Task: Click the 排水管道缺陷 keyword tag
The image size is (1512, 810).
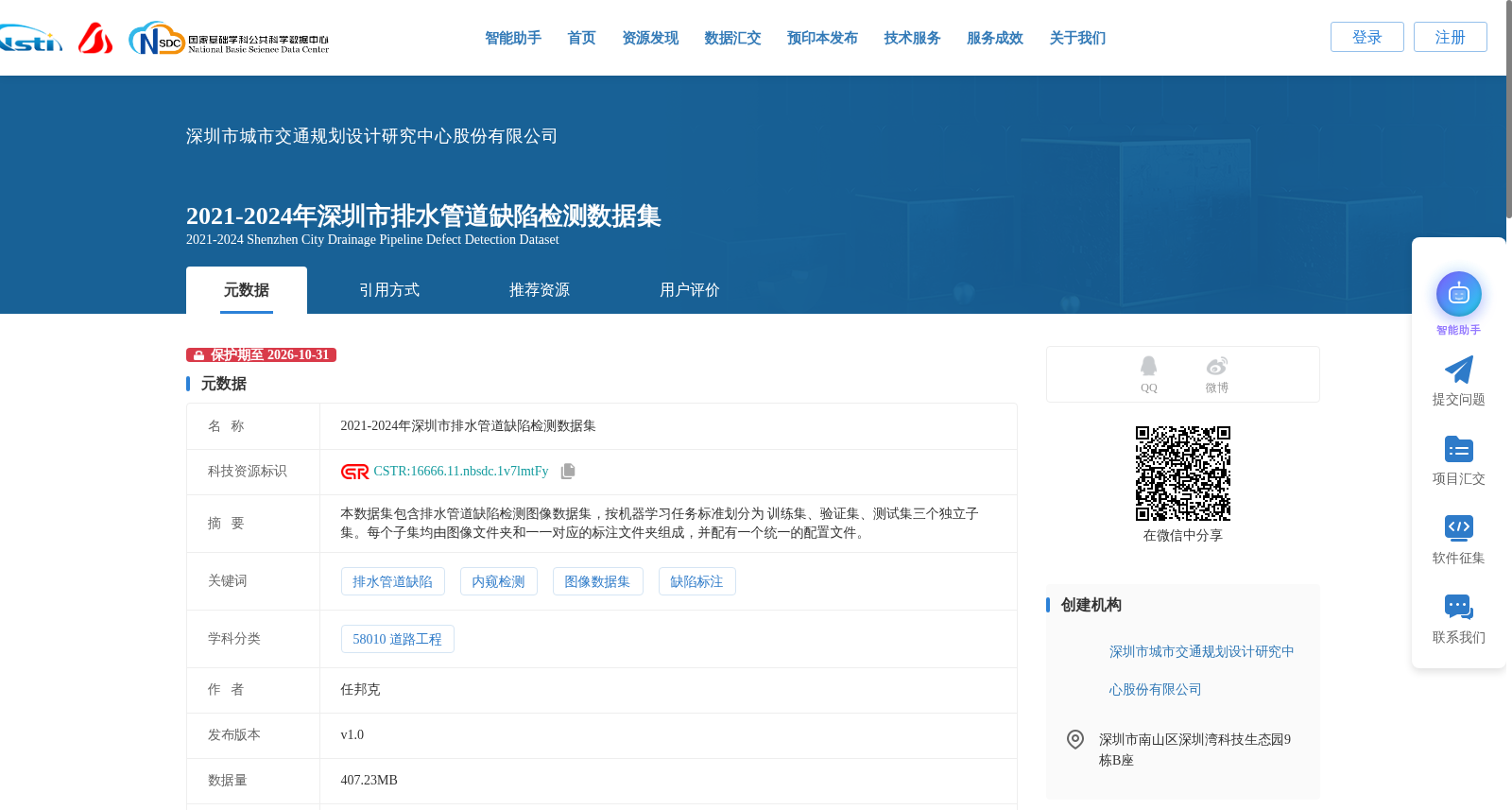Action: pos(392,581)
